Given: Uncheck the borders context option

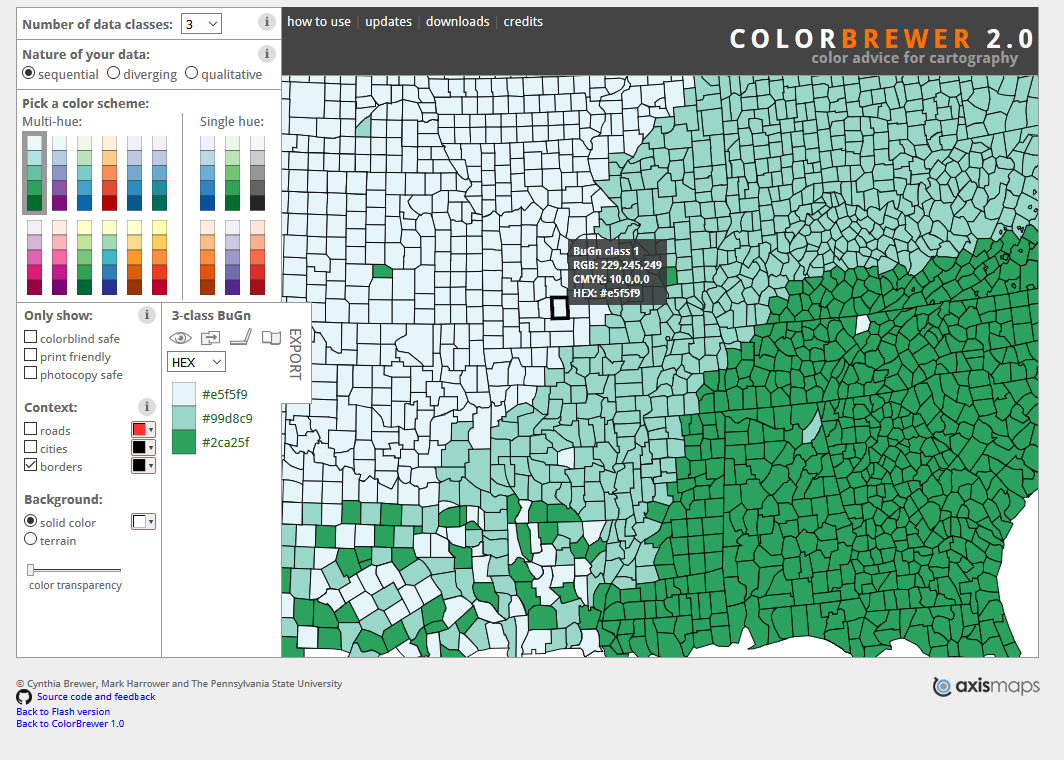Looking at the screenshot, I should coord(30,466).
